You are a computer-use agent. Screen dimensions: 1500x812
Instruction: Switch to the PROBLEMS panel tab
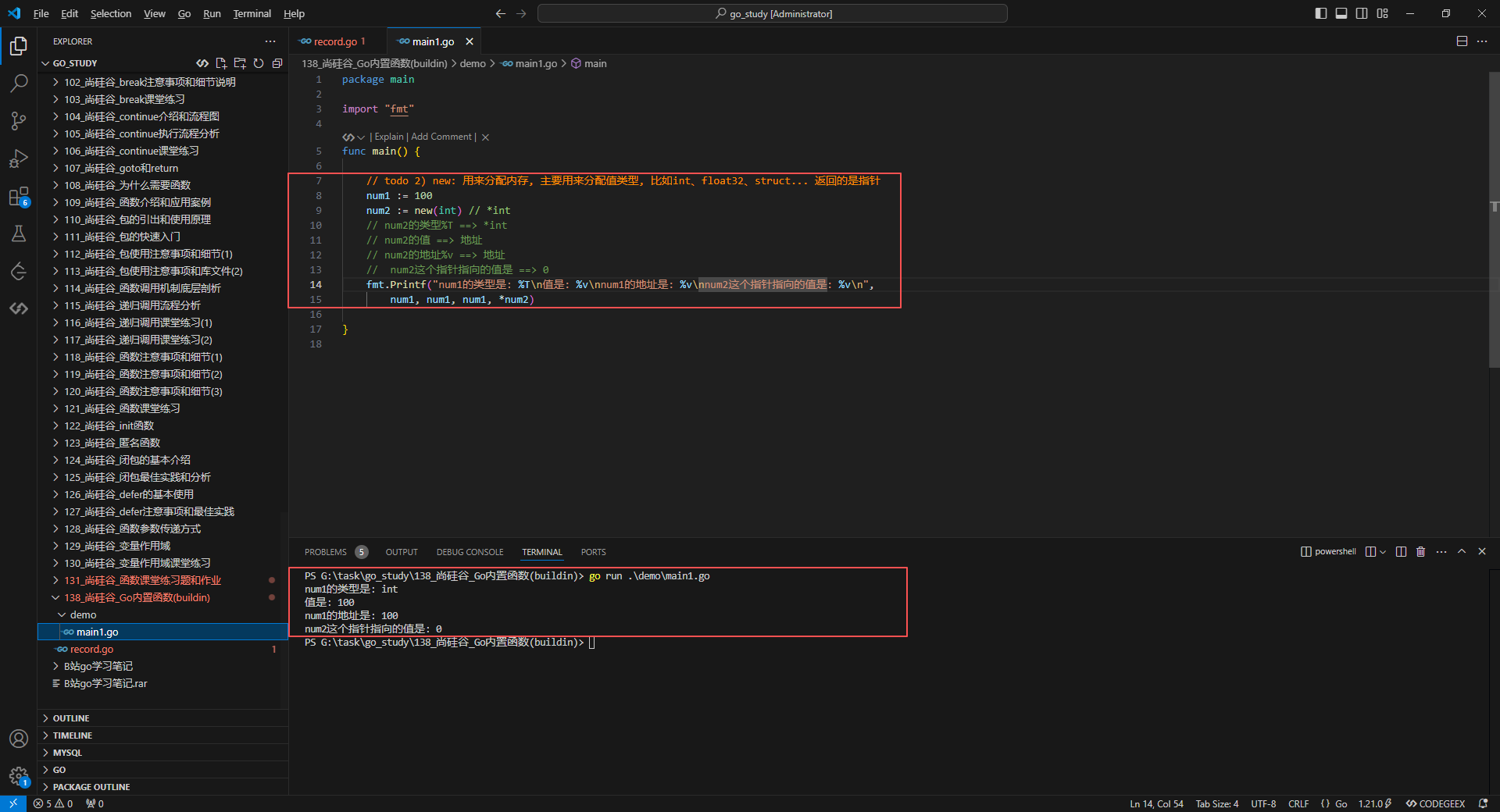336,552
